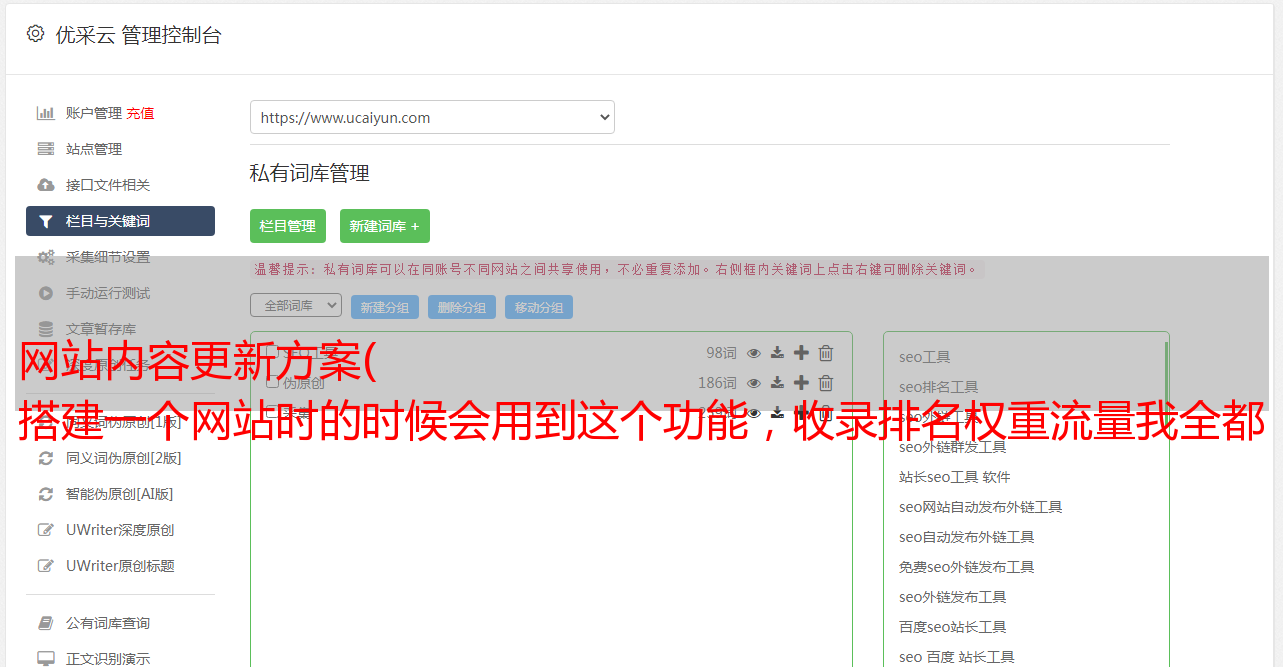Select keyword 百度seo站长工具
1283x667 pixels.
click(x=953, y=627)
